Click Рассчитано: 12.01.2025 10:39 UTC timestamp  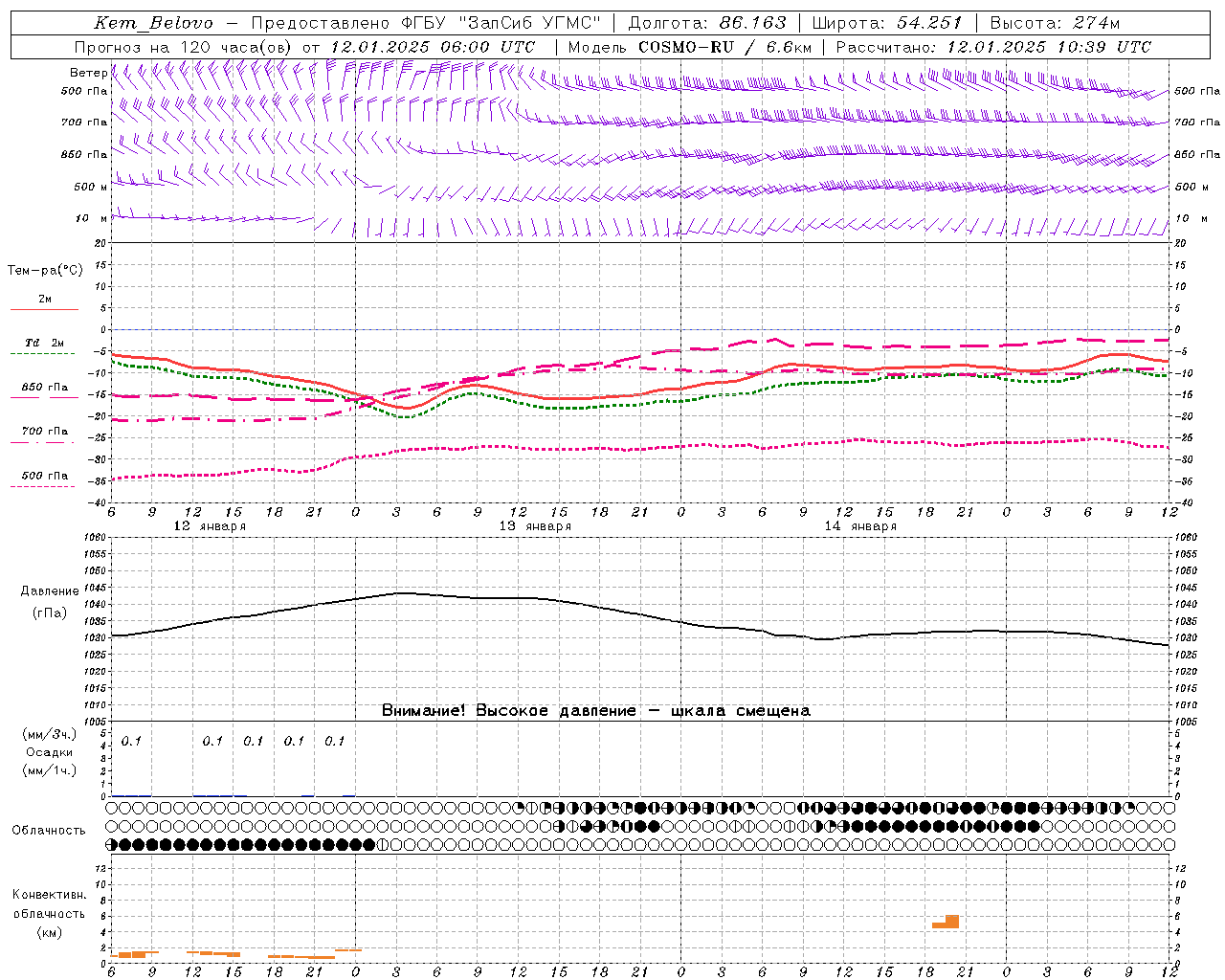993,47
